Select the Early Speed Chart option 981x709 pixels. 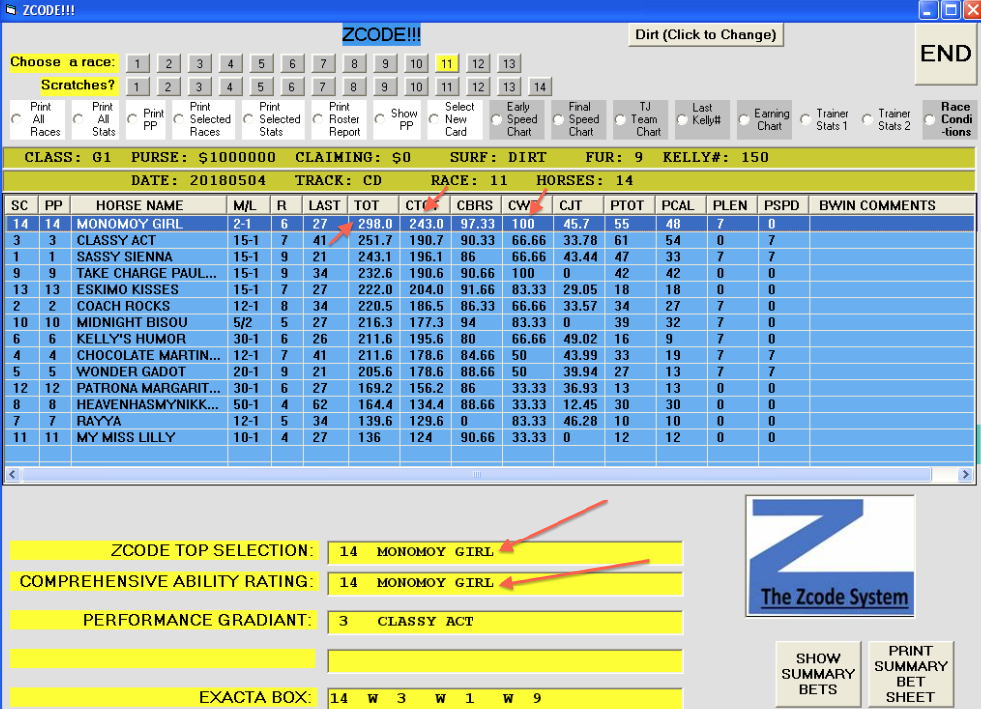coord(496,120)
